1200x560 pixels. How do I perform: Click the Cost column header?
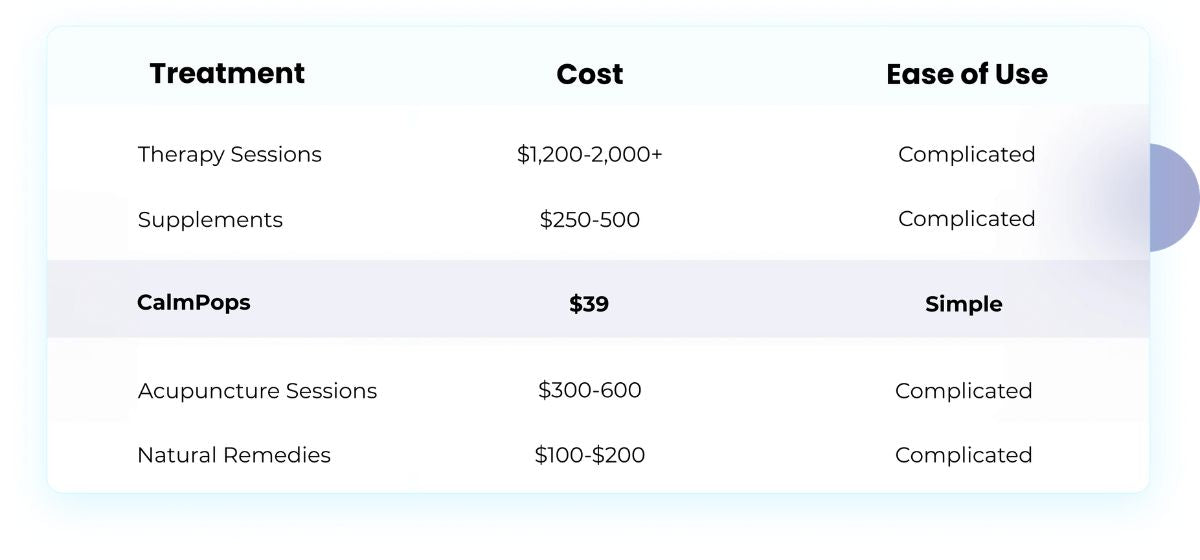(590, 74)
